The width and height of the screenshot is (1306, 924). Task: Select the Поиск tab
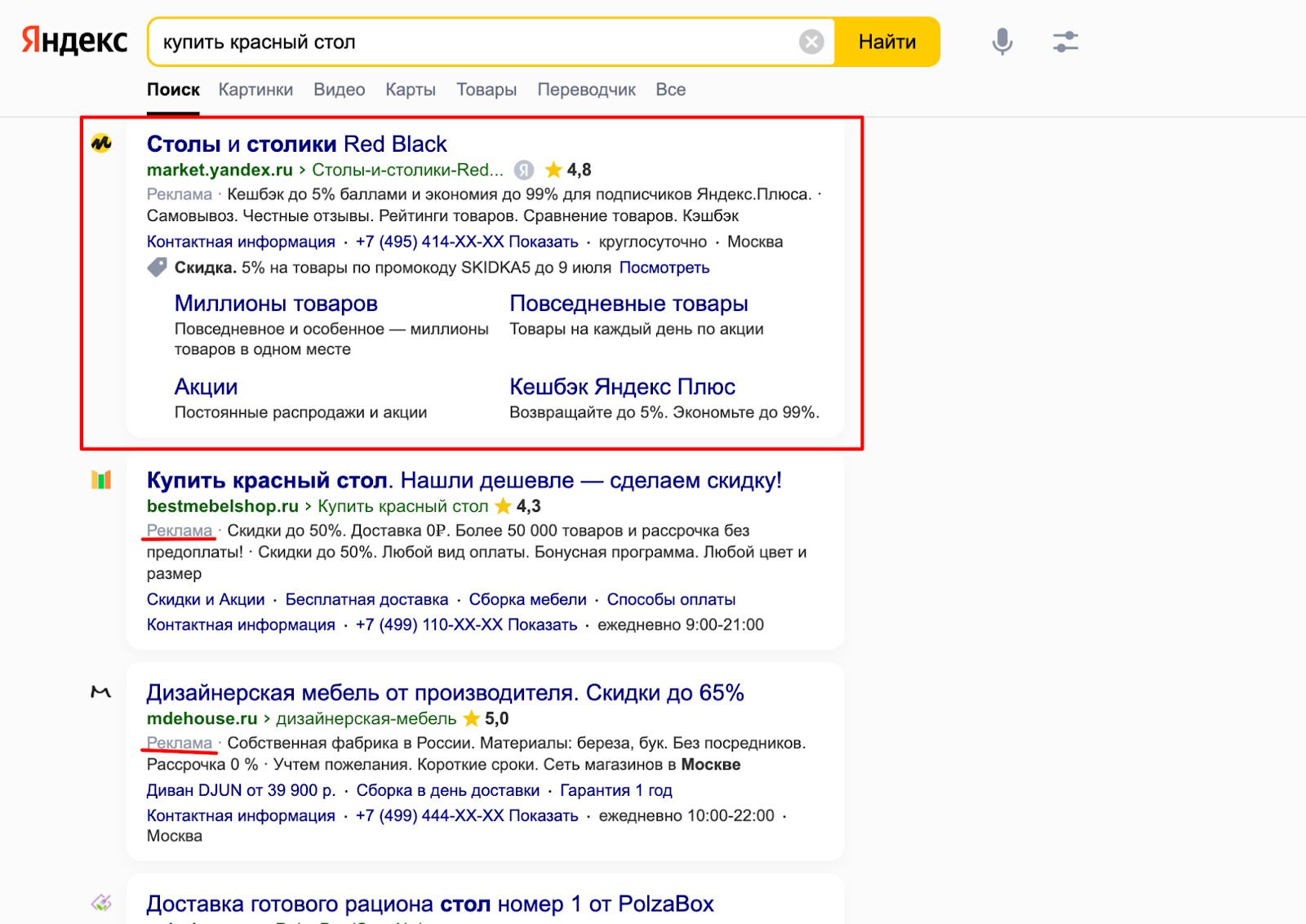(173, 90)
